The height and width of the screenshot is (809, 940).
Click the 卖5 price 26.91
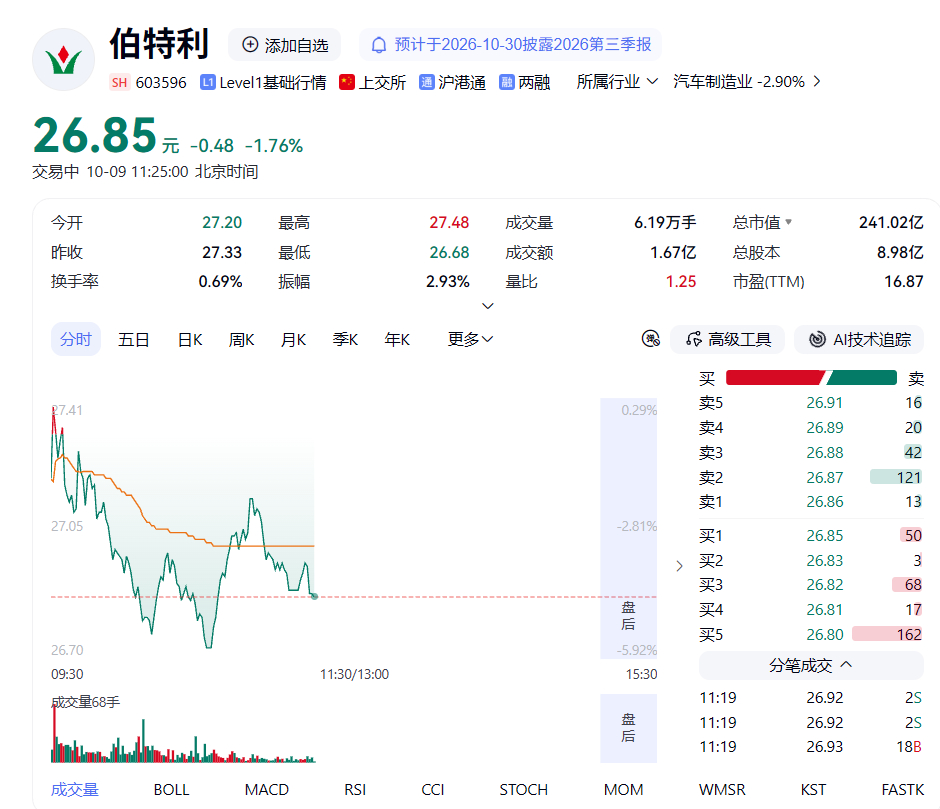click(x=824, y=402)
